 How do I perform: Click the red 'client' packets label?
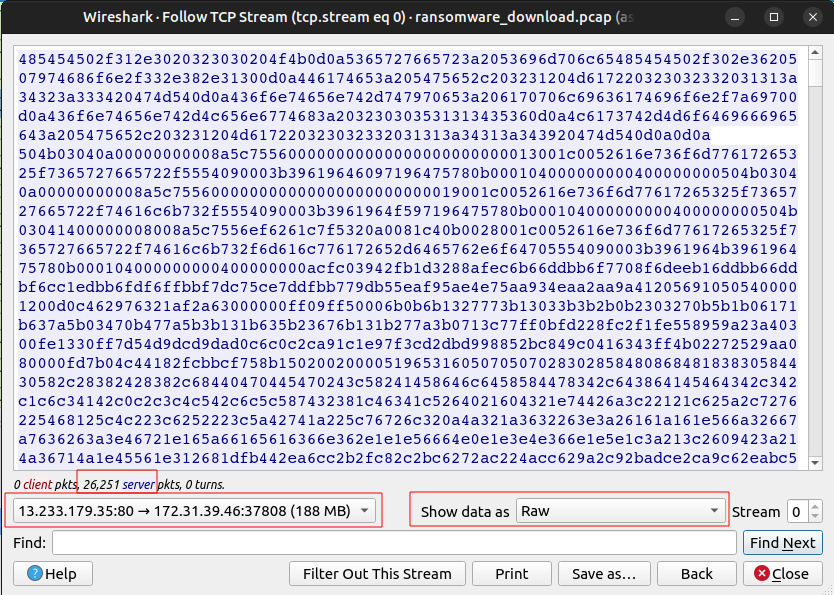[40, 483]
